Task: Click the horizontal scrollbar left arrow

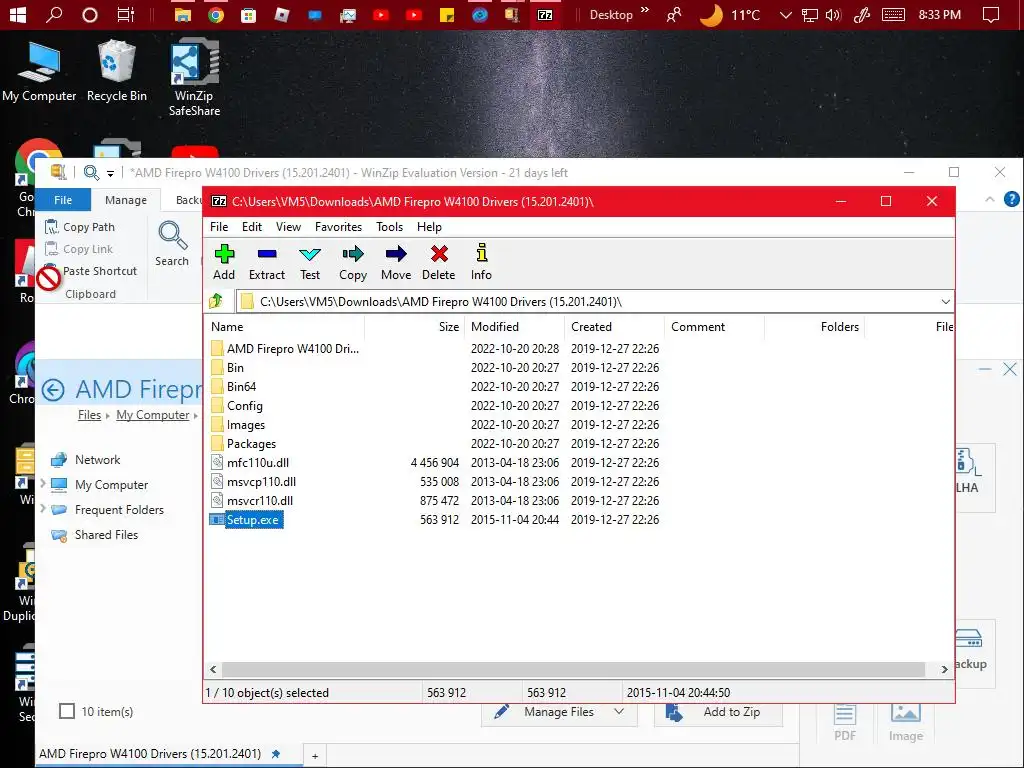Action: (x=214, y=669)
